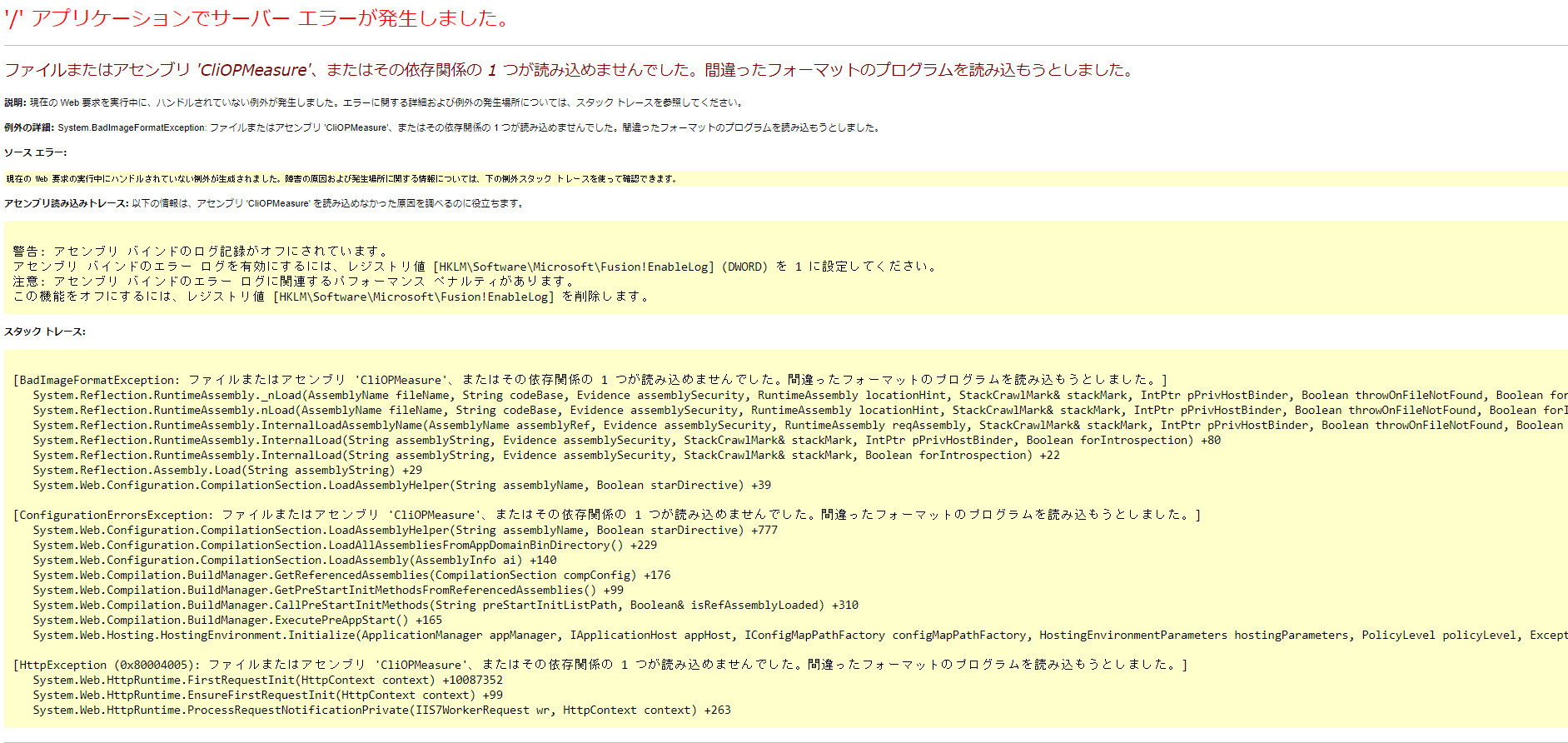Click the 'LoadAllAssembliesFromAppDomainBinDirectory' stack line

click(x=345, y=545)
